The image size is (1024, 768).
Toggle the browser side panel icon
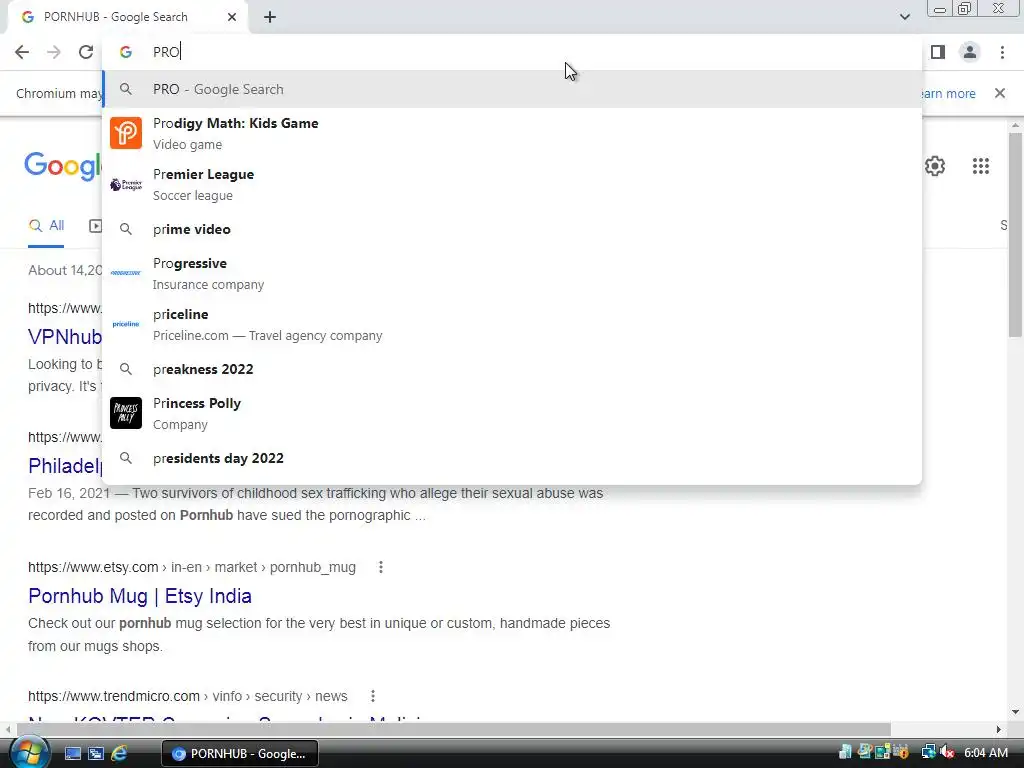(938, 52)
